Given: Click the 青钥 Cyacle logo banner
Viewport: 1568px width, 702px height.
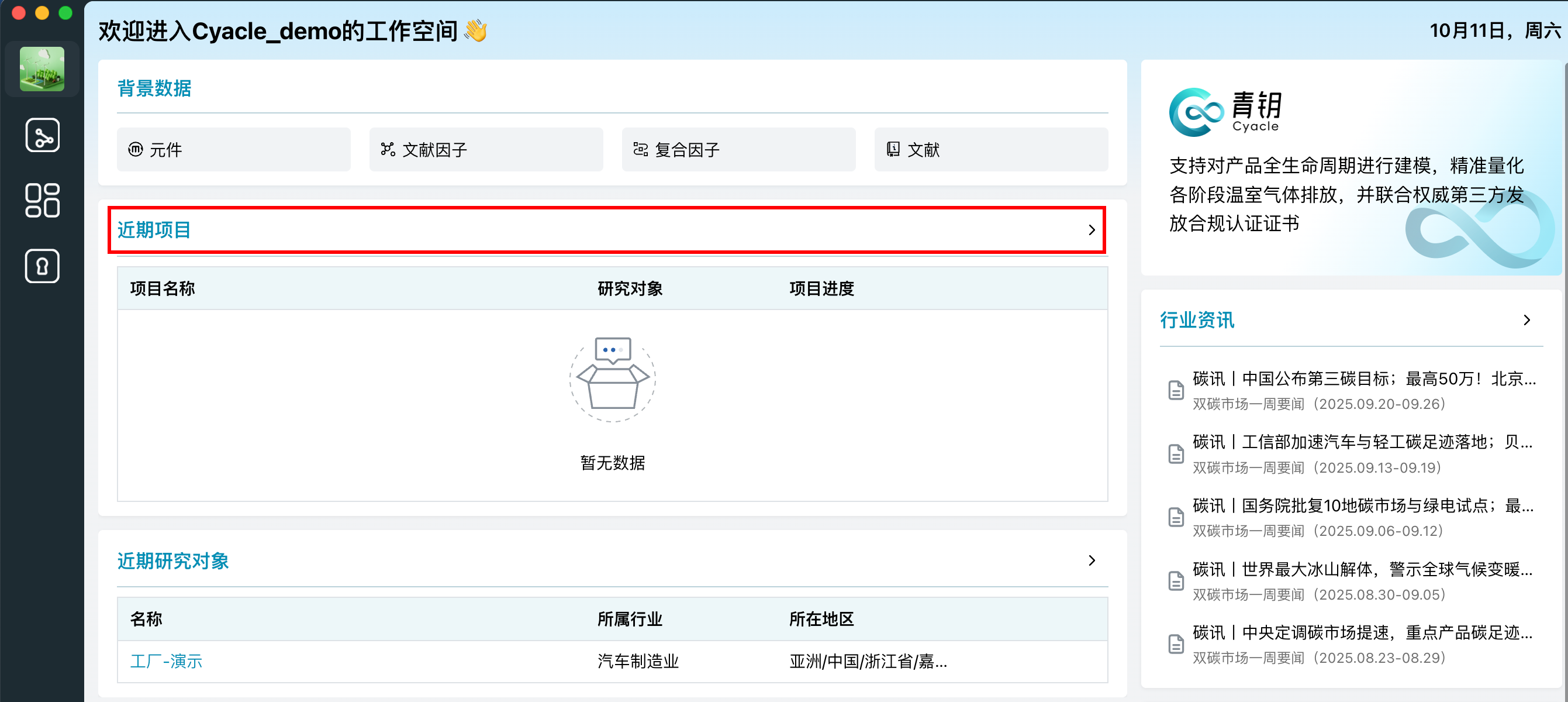Looking at the screenshot, I should coord(1225,112).
